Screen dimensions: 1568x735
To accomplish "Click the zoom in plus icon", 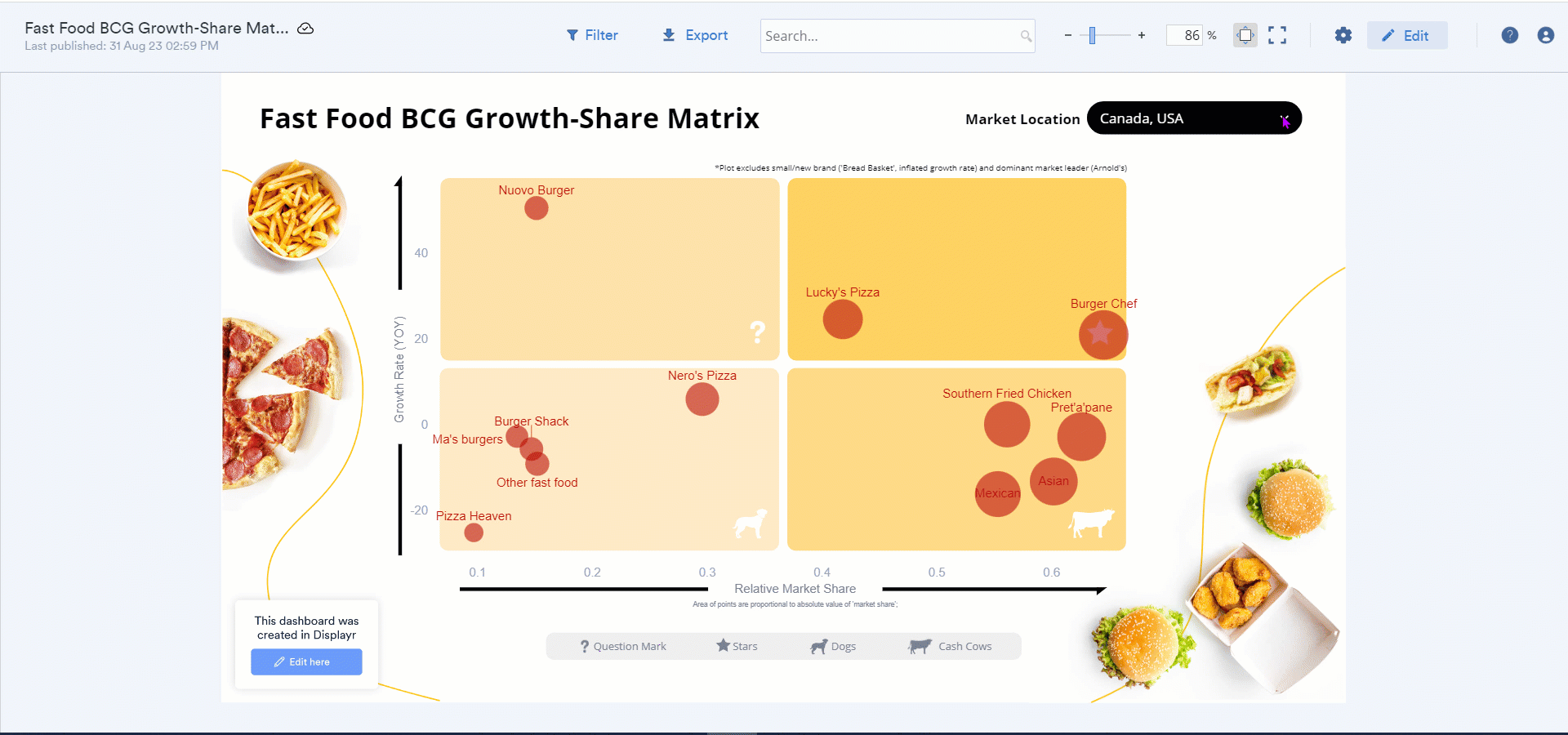I will click(x=1141, y=35).
